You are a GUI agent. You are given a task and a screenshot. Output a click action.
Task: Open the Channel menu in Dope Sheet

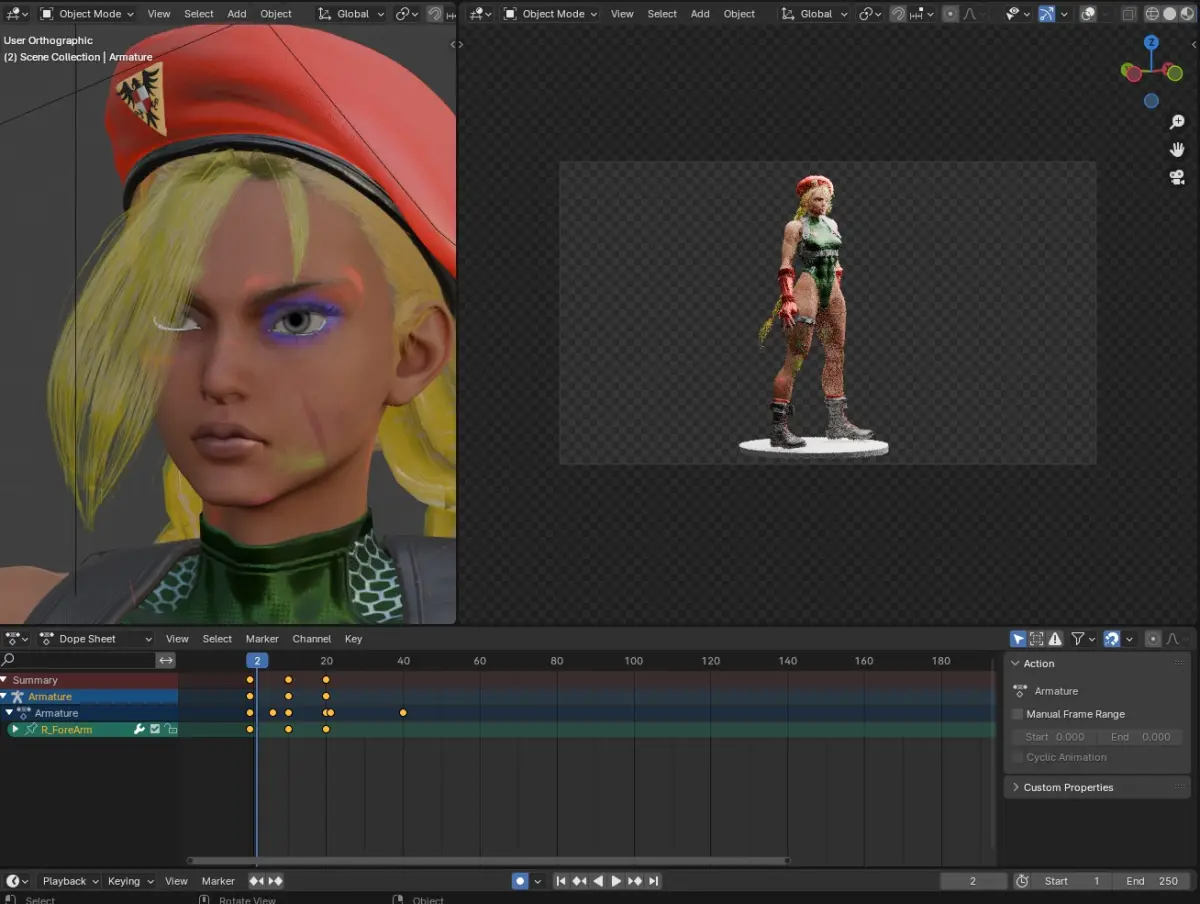coord(311,639)
